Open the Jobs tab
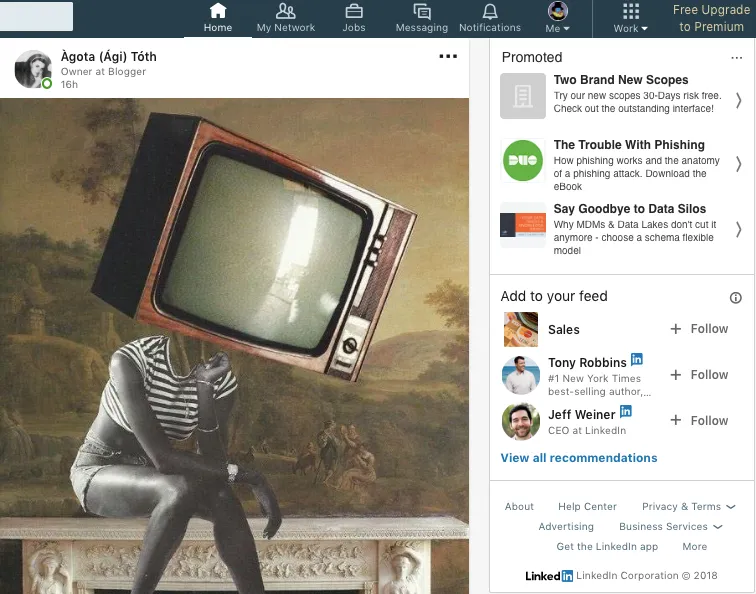 pyautogui.click(x=353, y=18)
